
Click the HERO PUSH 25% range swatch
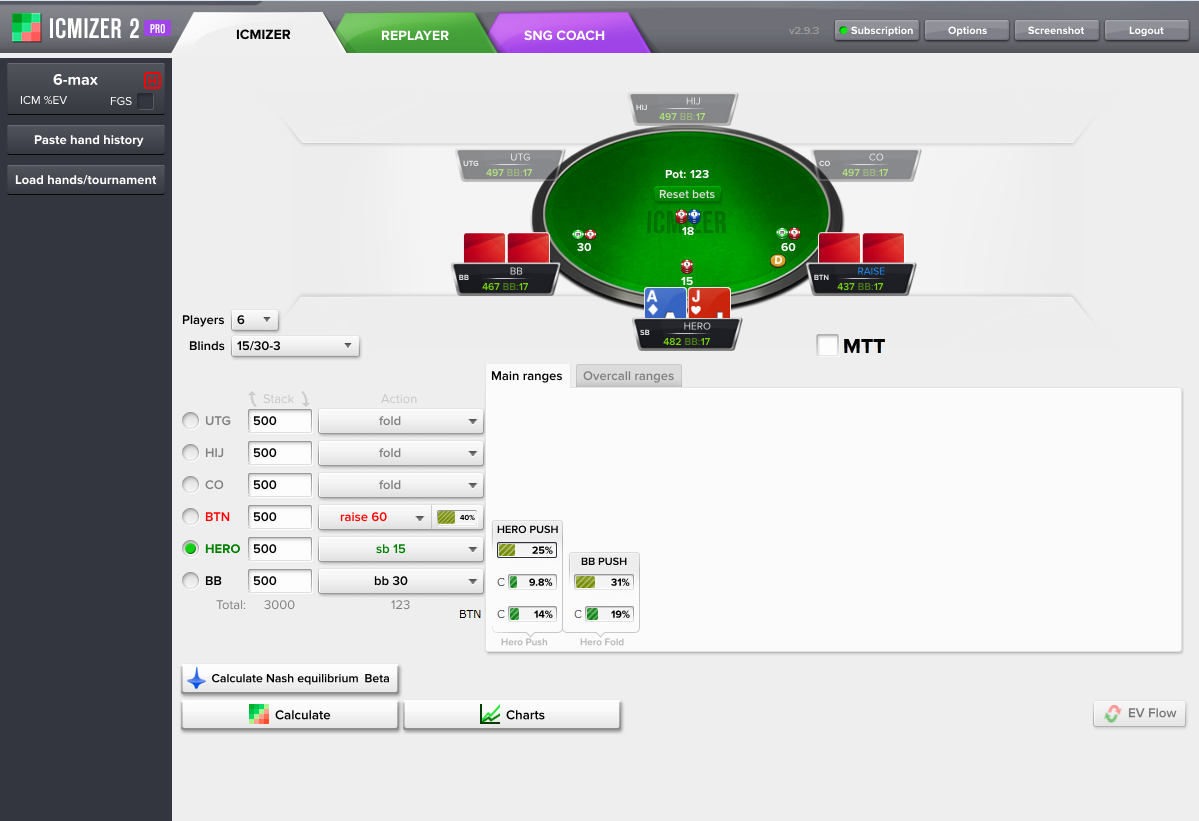point(527,550)
